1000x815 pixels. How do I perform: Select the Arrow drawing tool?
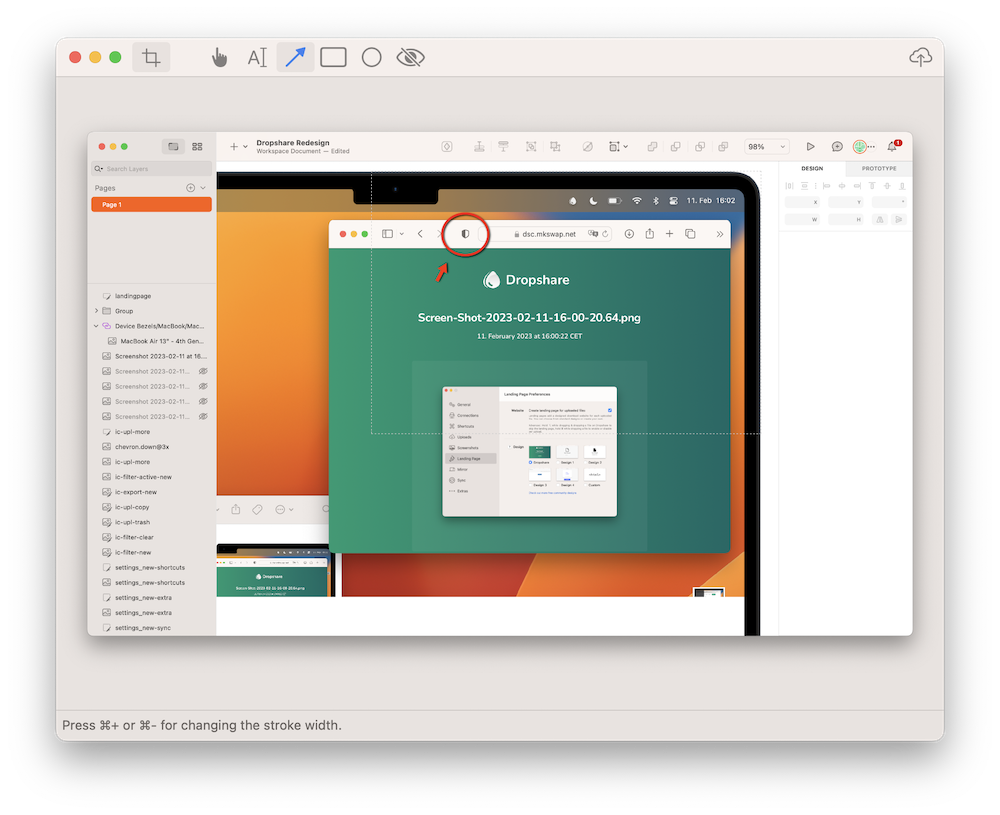coord(295,58)
